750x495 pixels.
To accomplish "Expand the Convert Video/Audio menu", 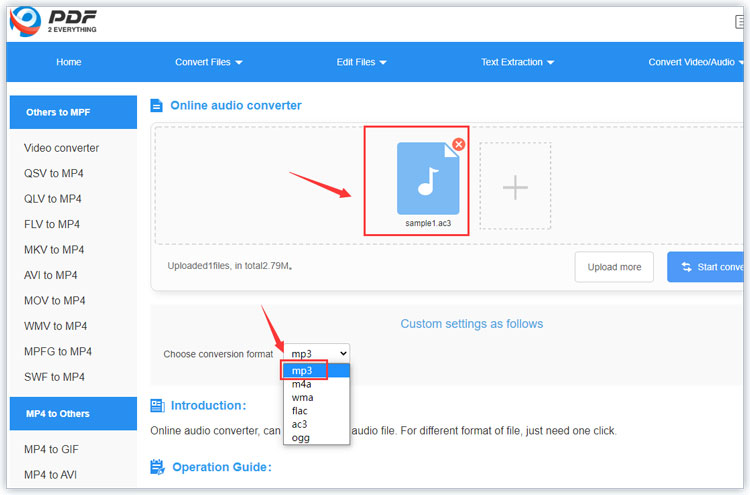I will coord(695,62).
